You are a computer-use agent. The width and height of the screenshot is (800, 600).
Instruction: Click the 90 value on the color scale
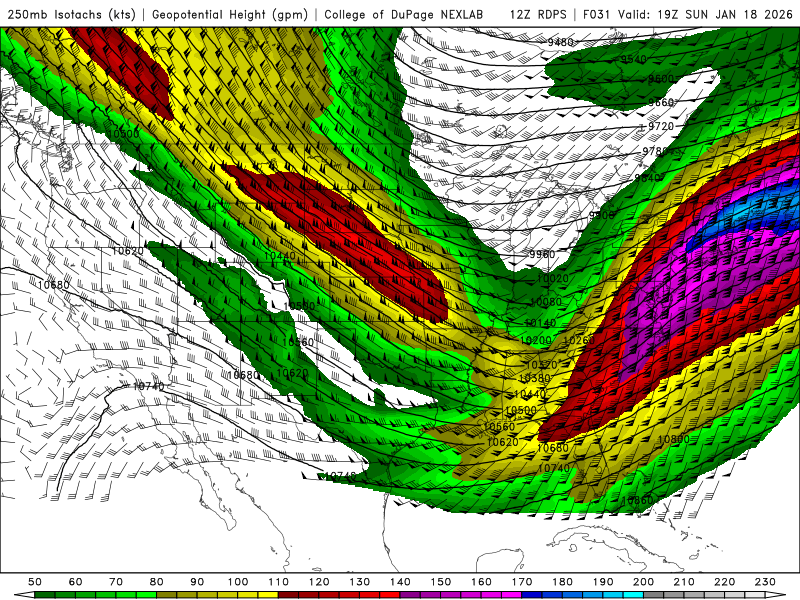197,582
